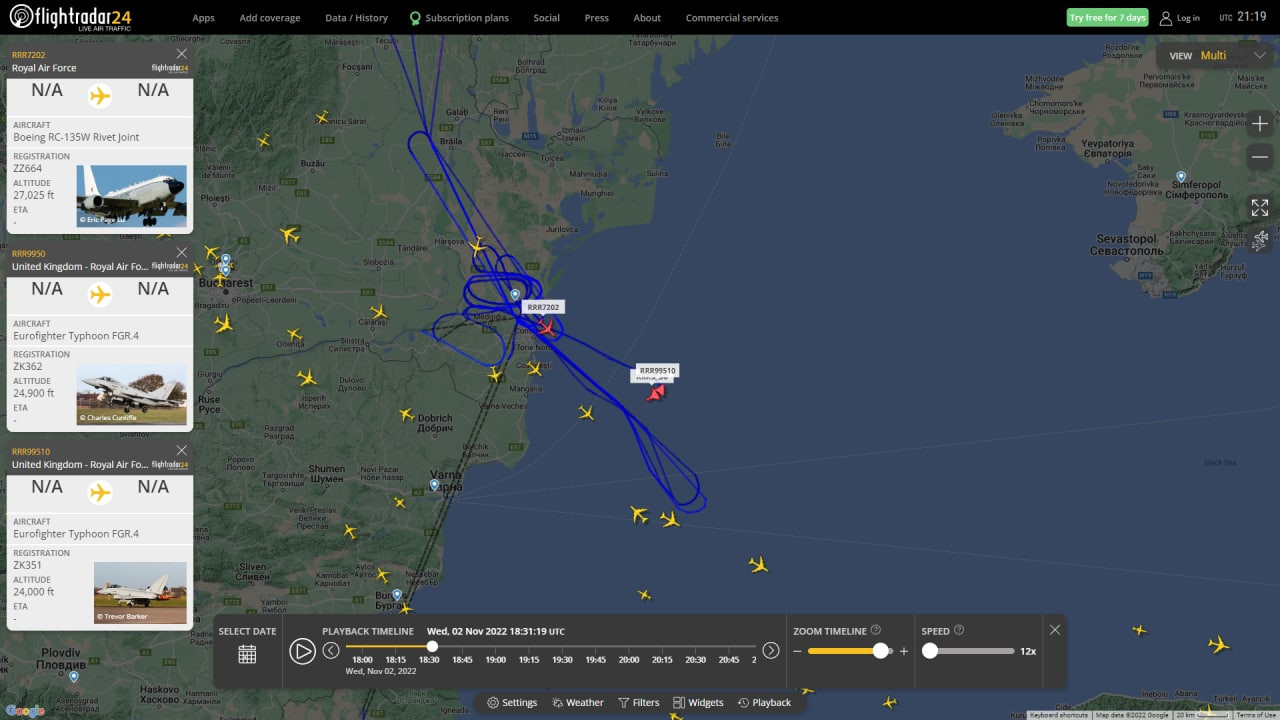The width and height of the screenshot is (1280, 720).
Task: Enter fullscreen map mode
Action: (x=1260, y=208)
